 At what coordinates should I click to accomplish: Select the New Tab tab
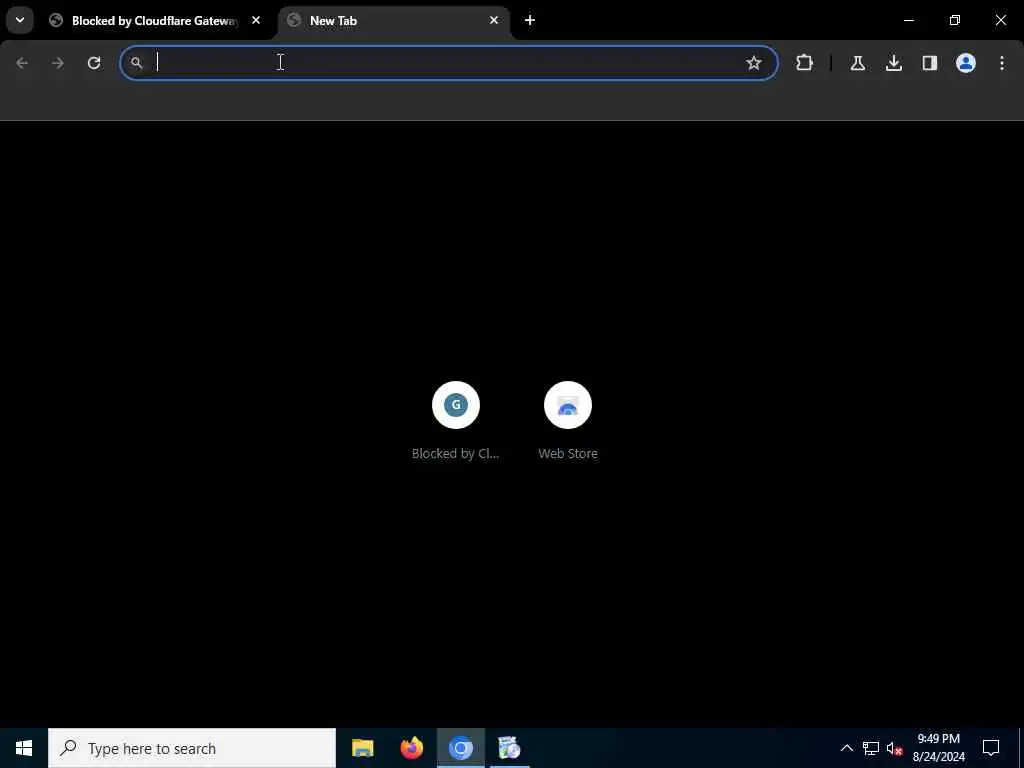click(394, 21)
